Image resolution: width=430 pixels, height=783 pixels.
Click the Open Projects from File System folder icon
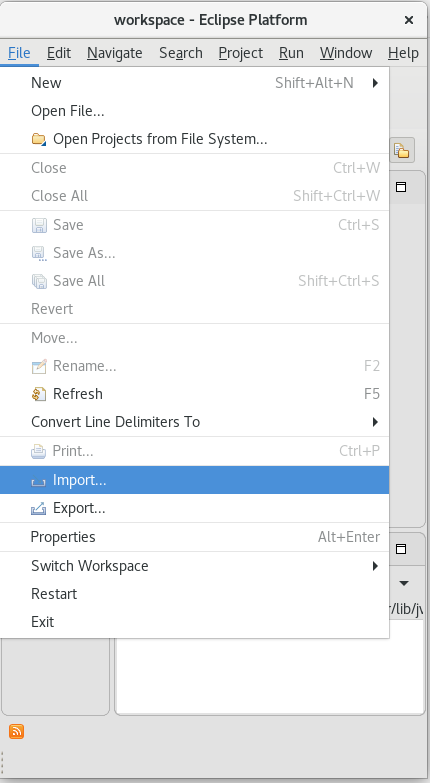click(x=39, y=139)
